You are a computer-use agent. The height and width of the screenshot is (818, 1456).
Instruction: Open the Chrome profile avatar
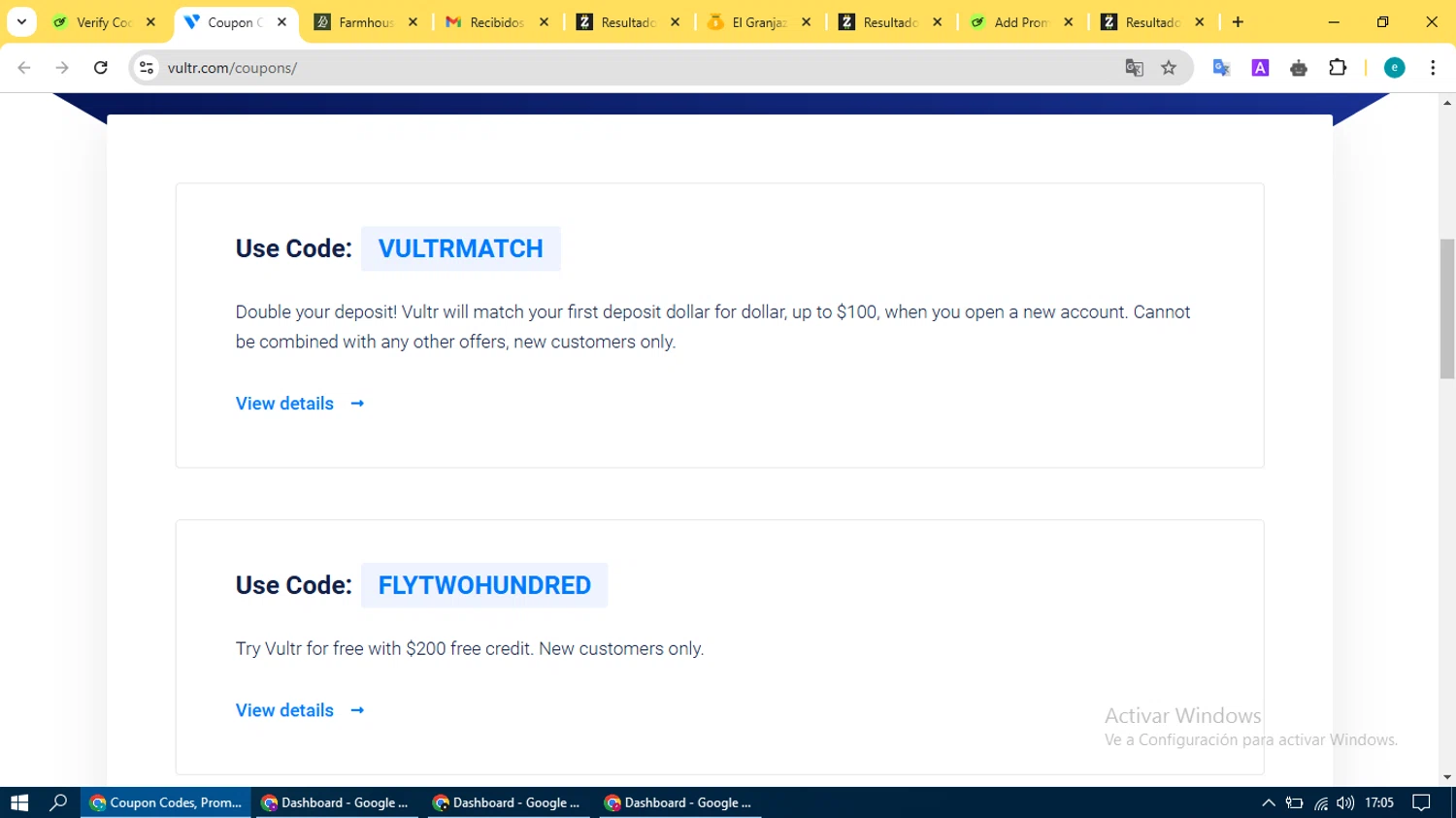pos(1394,68)
